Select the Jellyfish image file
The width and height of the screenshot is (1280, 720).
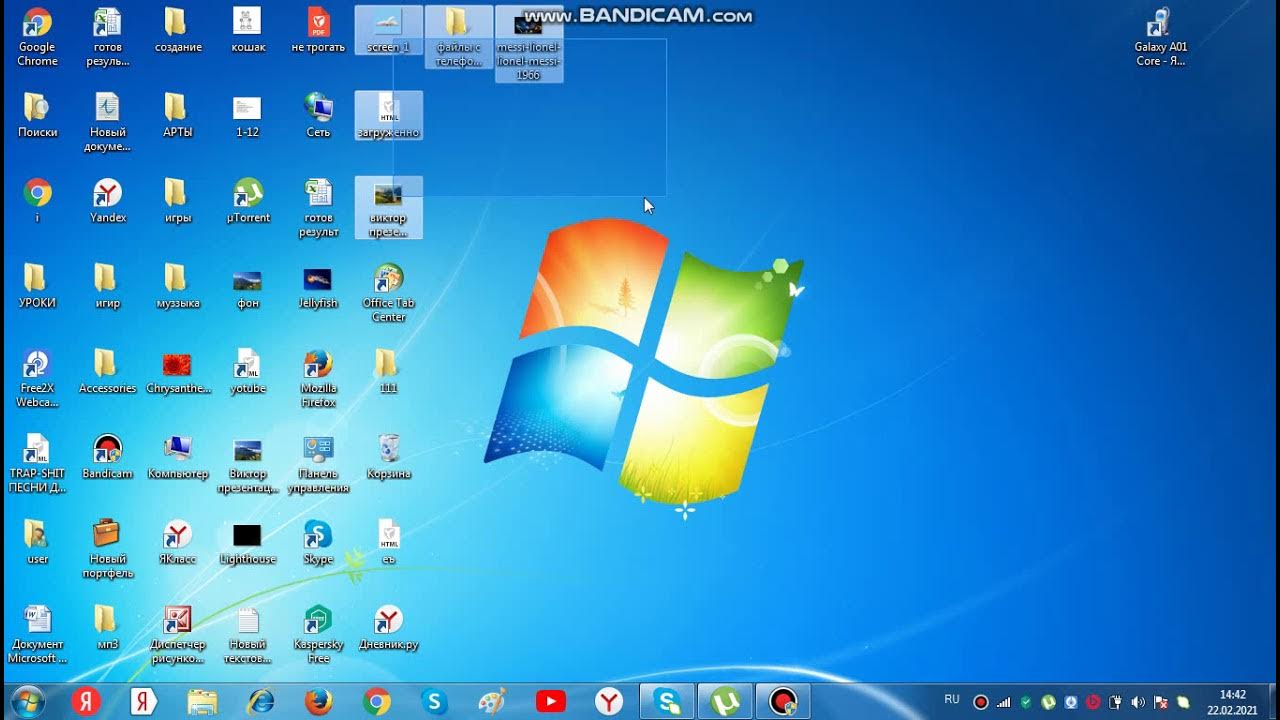pos(318,286)
